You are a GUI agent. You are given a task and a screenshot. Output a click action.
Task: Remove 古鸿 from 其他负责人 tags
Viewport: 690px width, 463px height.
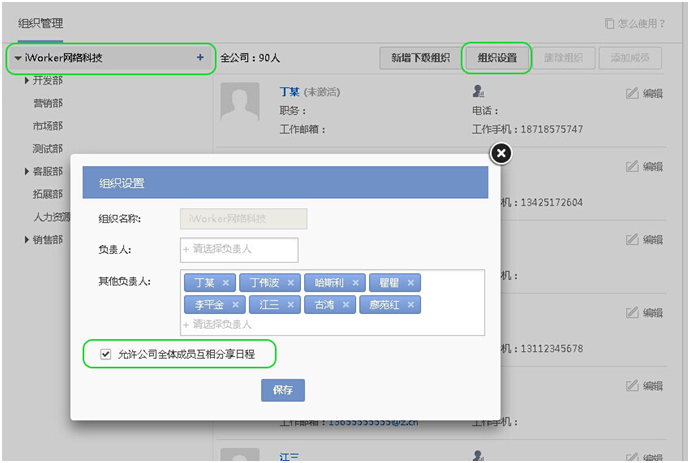pyautogui.click(x=346, y=305)
